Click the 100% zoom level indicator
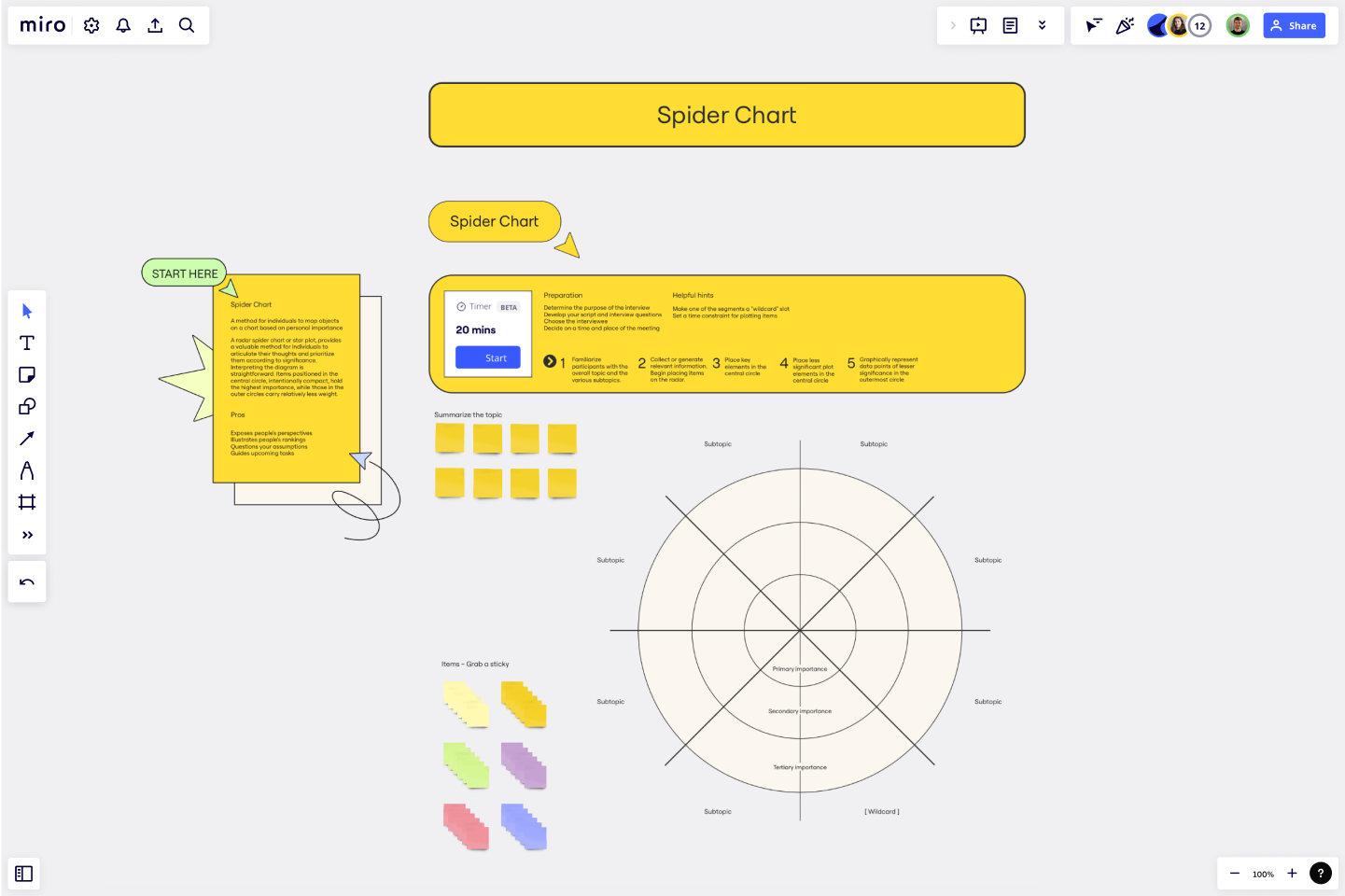This screenshot has height=896, width=1345. point(1263,874)
